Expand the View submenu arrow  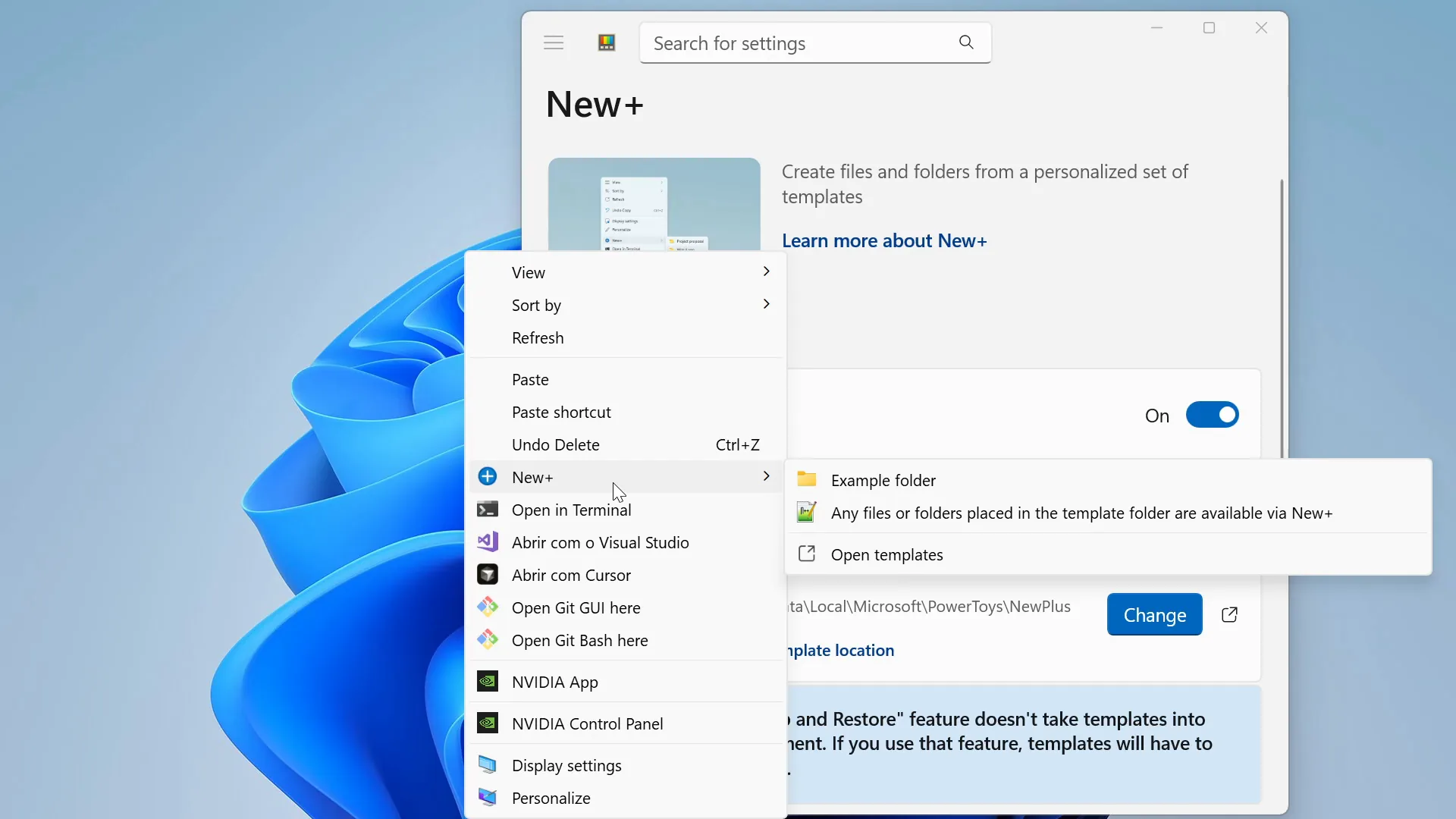coord(766,271)
